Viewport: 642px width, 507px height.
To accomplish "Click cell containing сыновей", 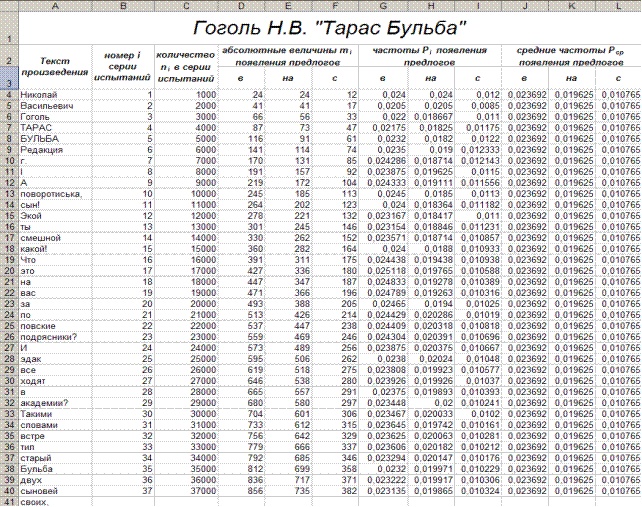I will (x=55, y=491).
